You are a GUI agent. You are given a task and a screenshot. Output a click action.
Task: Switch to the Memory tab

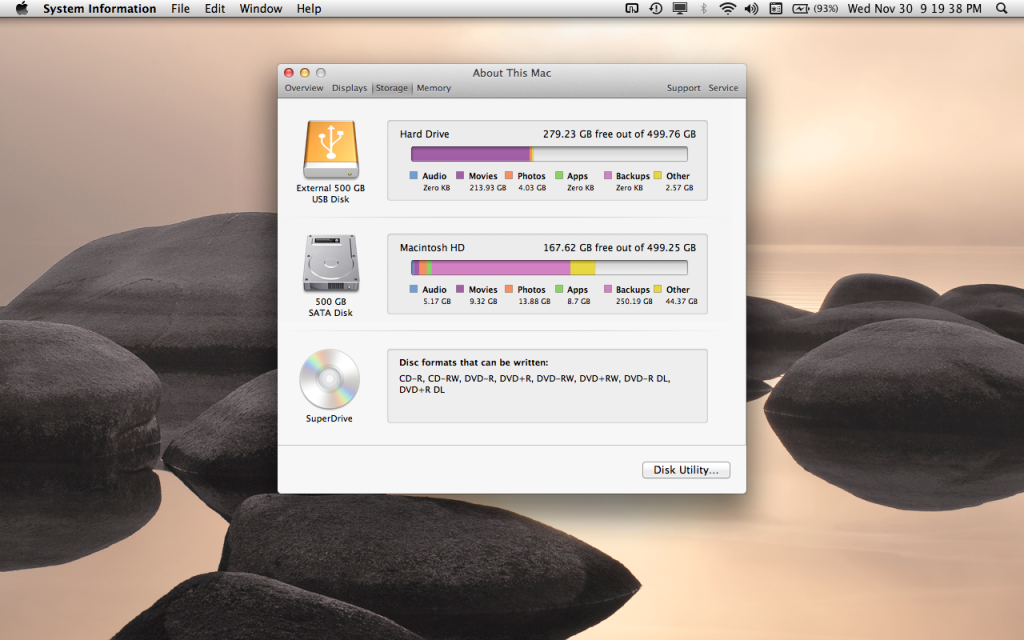click(434, 88)
